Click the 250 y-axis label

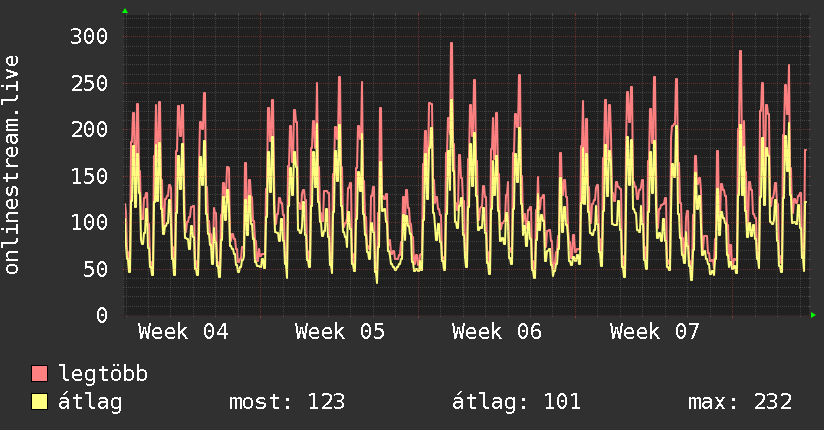[x=88, y=83]
